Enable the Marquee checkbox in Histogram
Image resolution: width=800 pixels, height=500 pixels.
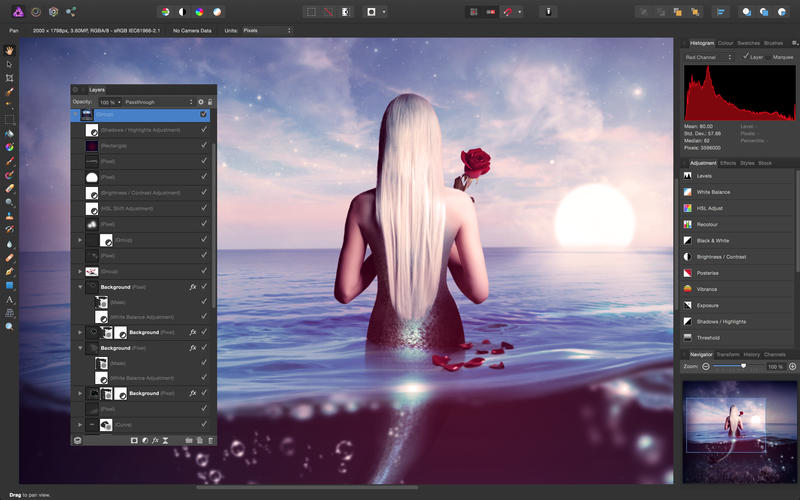point(770,57)
